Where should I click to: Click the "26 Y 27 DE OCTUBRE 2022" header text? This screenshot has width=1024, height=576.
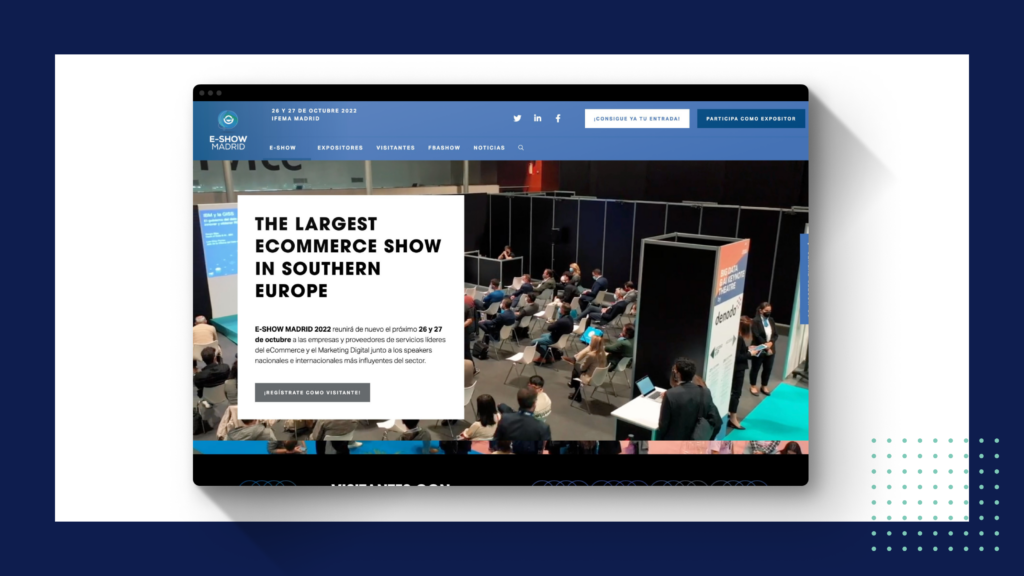(x=314, y=110)
